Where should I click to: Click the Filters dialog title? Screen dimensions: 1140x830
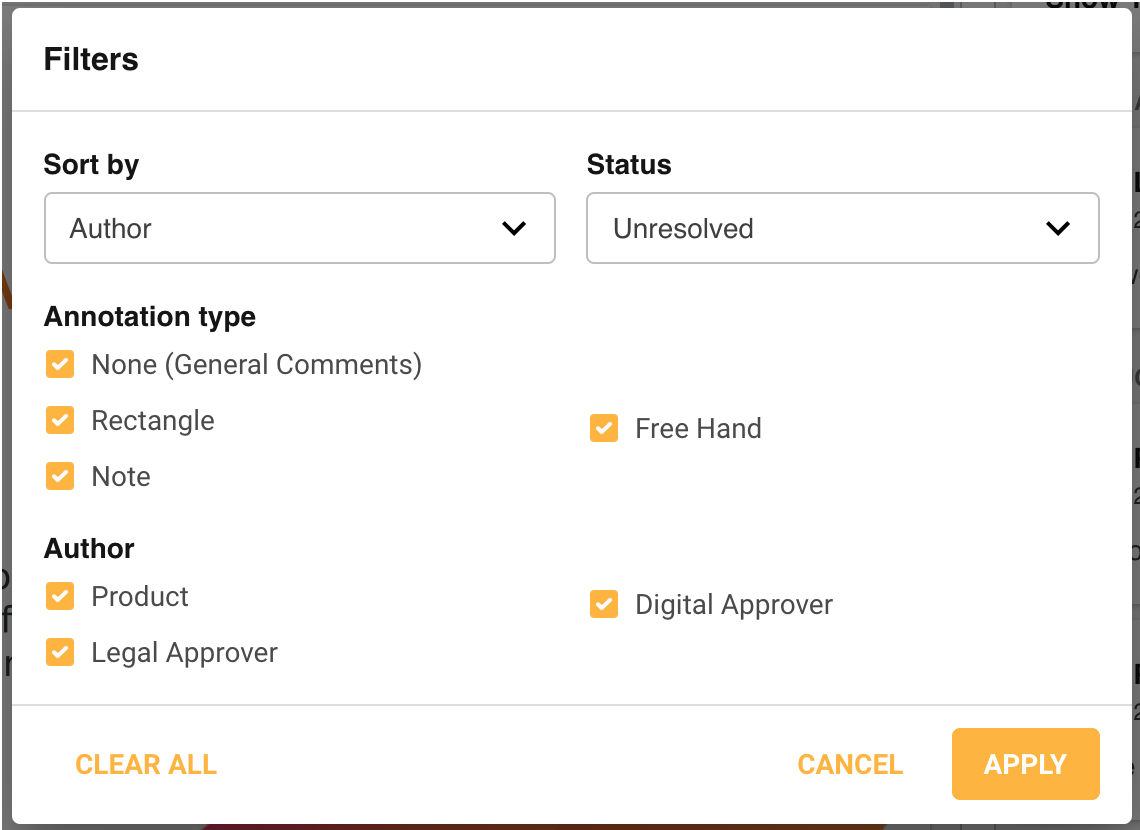coord(91,60)
